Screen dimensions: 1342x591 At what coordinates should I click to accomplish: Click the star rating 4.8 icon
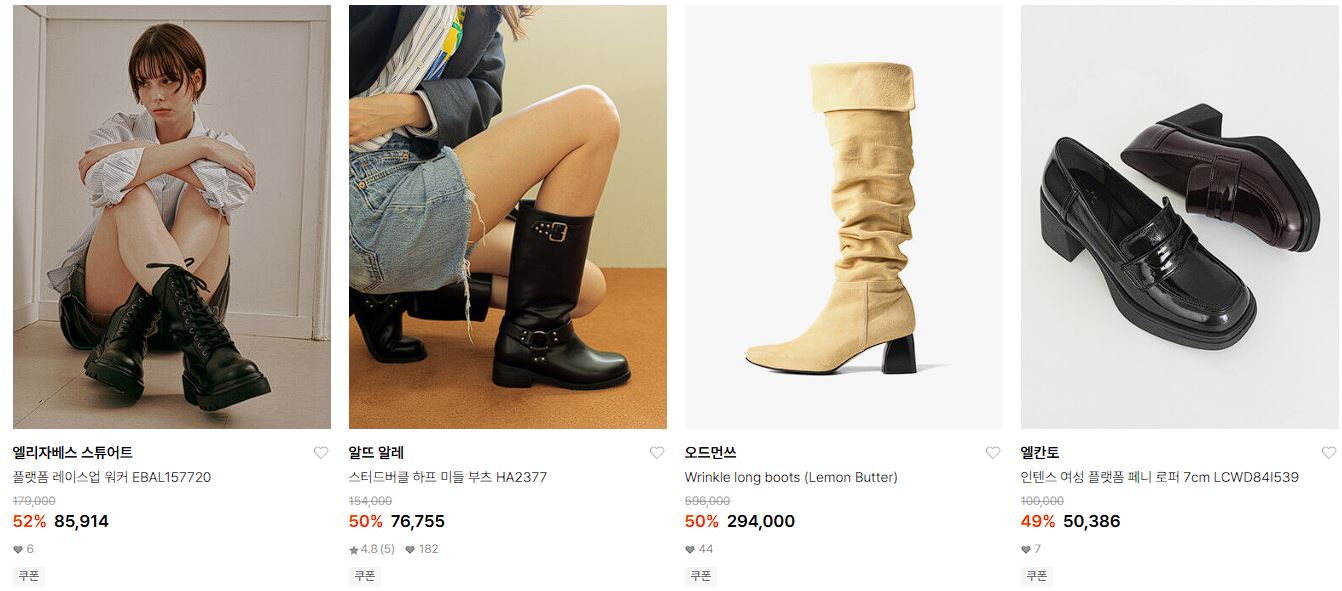(354, 550)
